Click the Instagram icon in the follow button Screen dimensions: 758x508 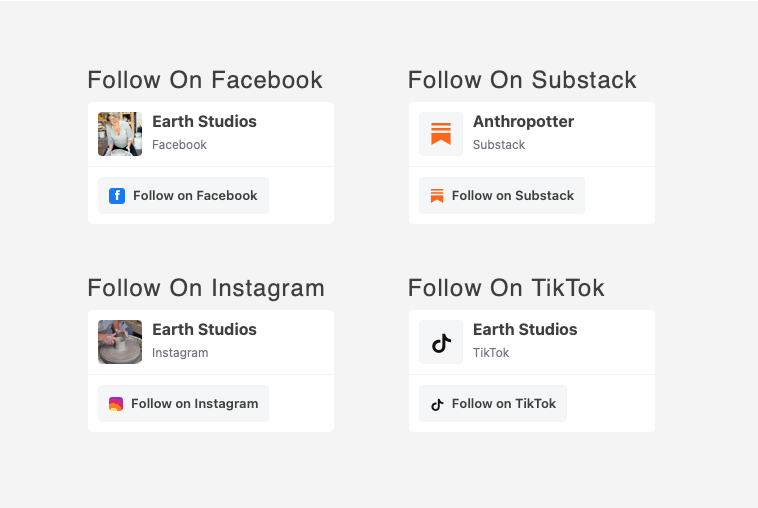pyautogui.click(x=116, y=404)
